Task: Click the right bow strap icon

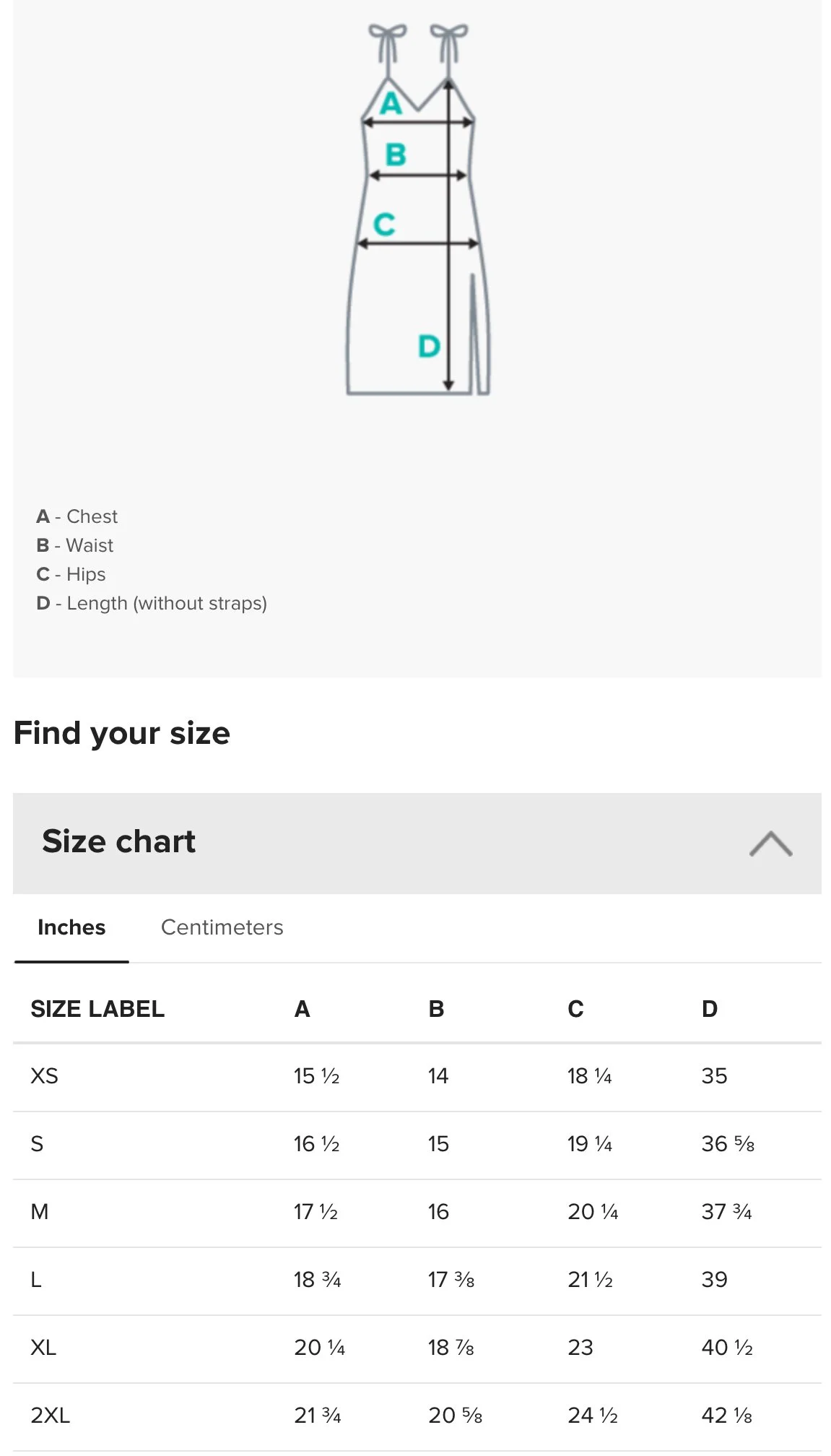Action: point(449,45)
